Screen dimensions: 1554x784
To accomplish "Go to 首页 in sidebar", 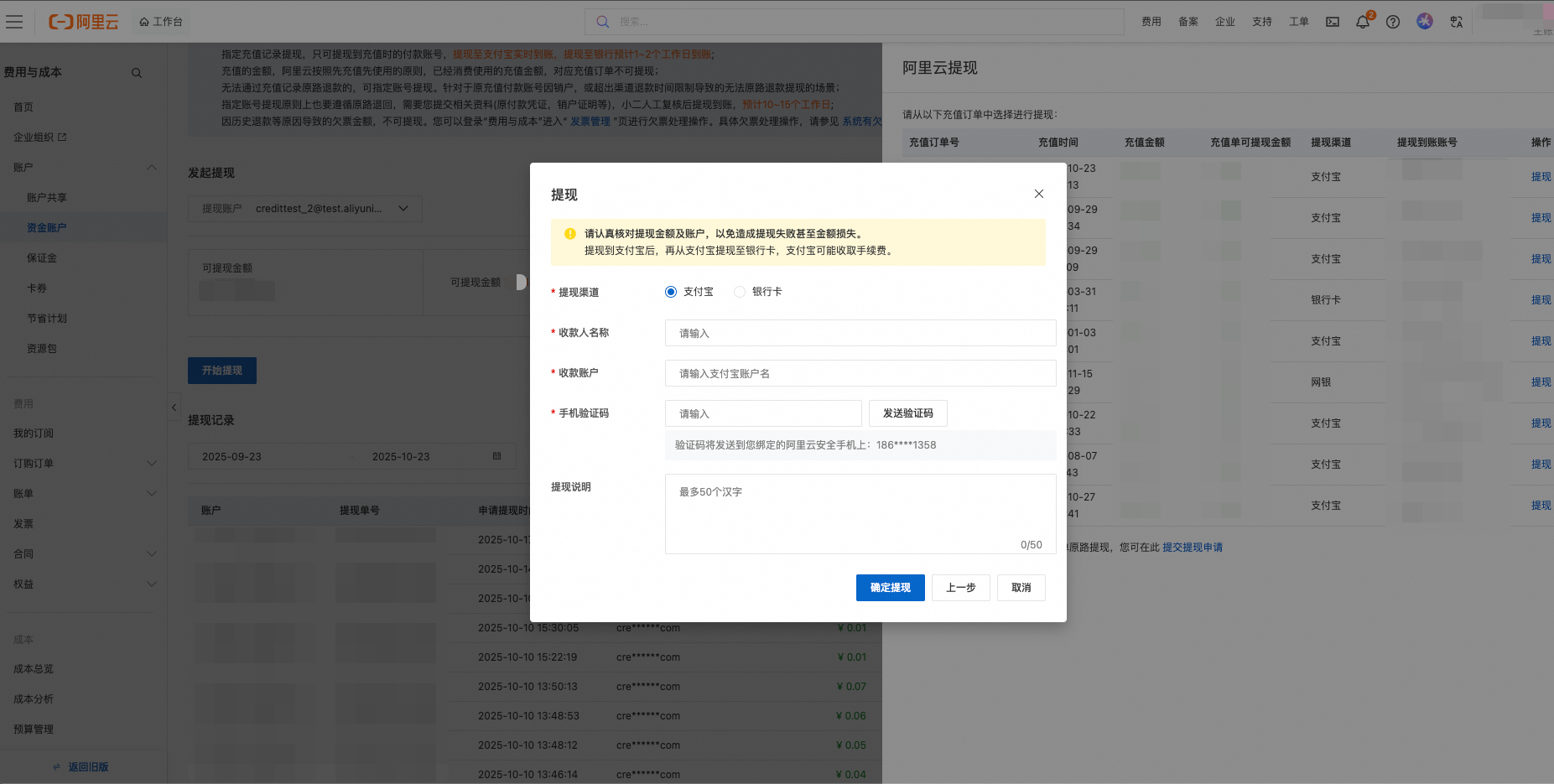I will tap(23, 107).
